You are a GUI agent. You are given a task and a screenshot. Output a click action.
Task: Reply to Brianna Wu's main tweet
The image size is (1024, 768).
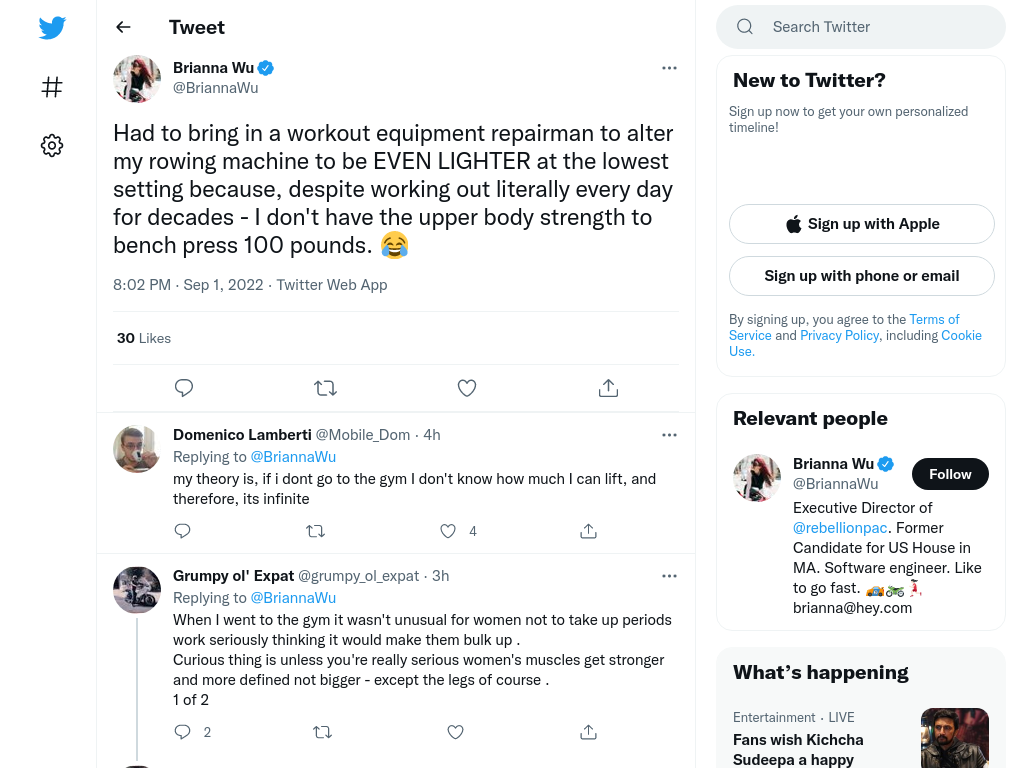click(184, 388)
